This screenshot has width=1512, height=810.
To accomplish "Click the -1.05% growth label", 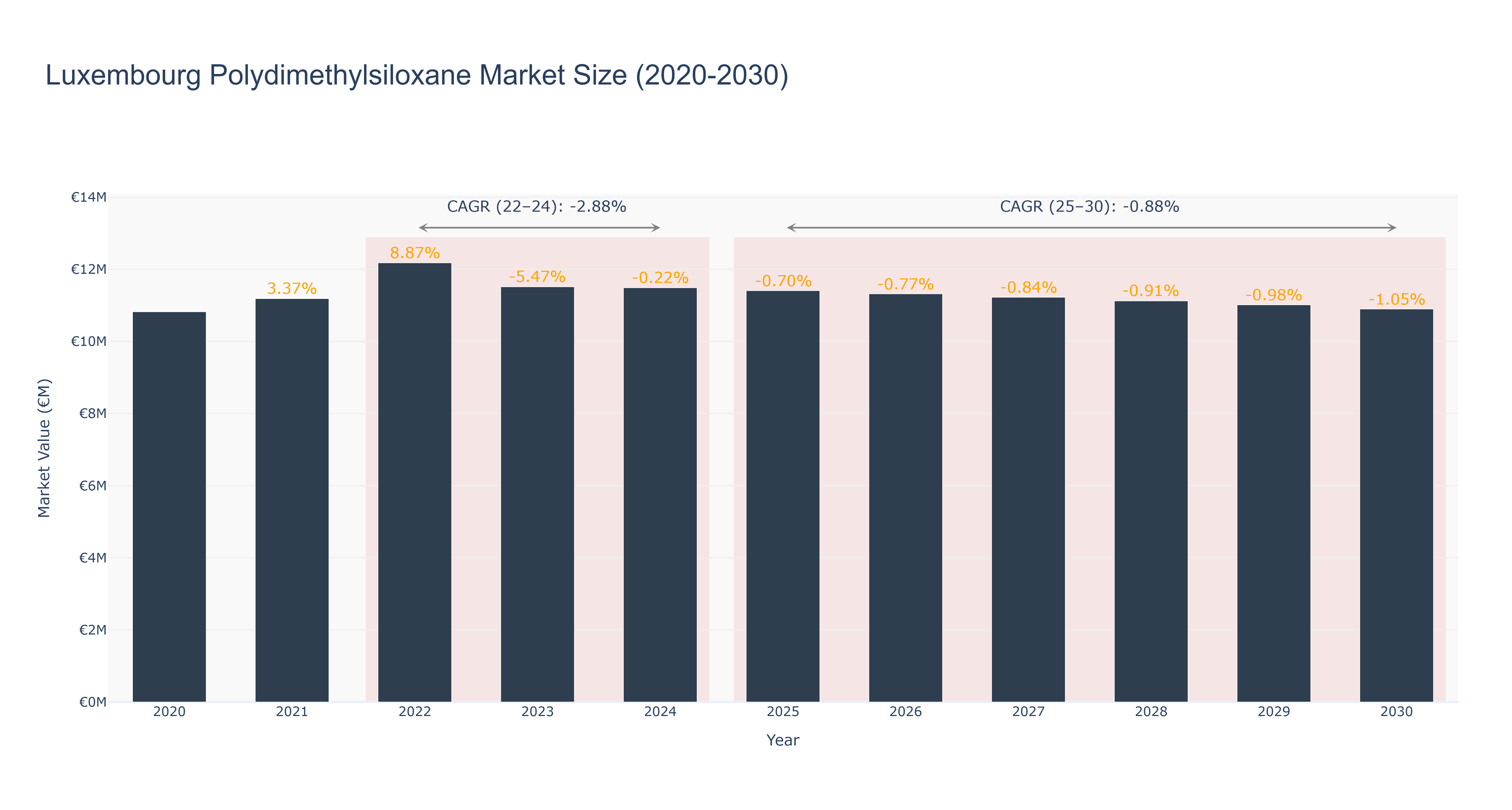I will [1396, 299].
